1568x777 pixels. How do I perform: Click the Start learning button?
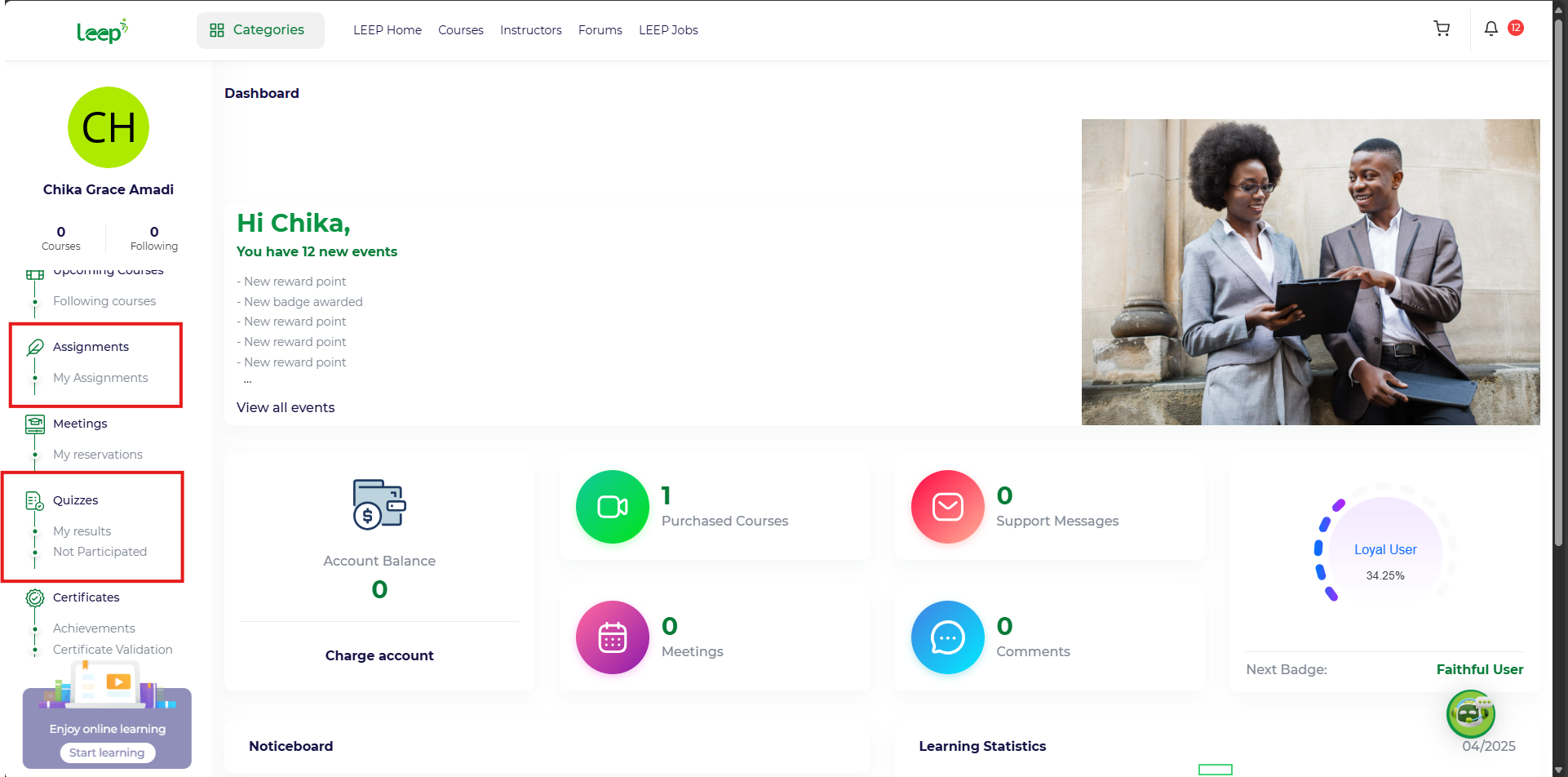pos(107,753)
